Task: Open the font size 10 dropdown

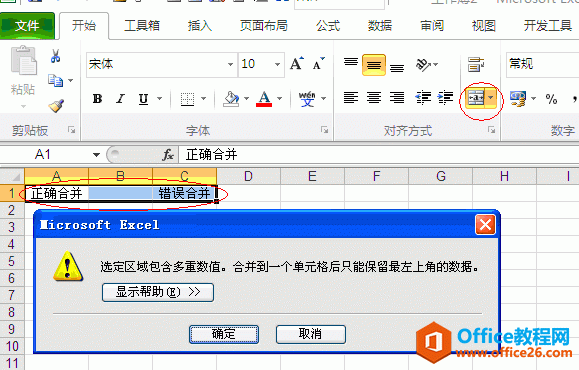Action: pyautogui.click(x=277, y=64)
